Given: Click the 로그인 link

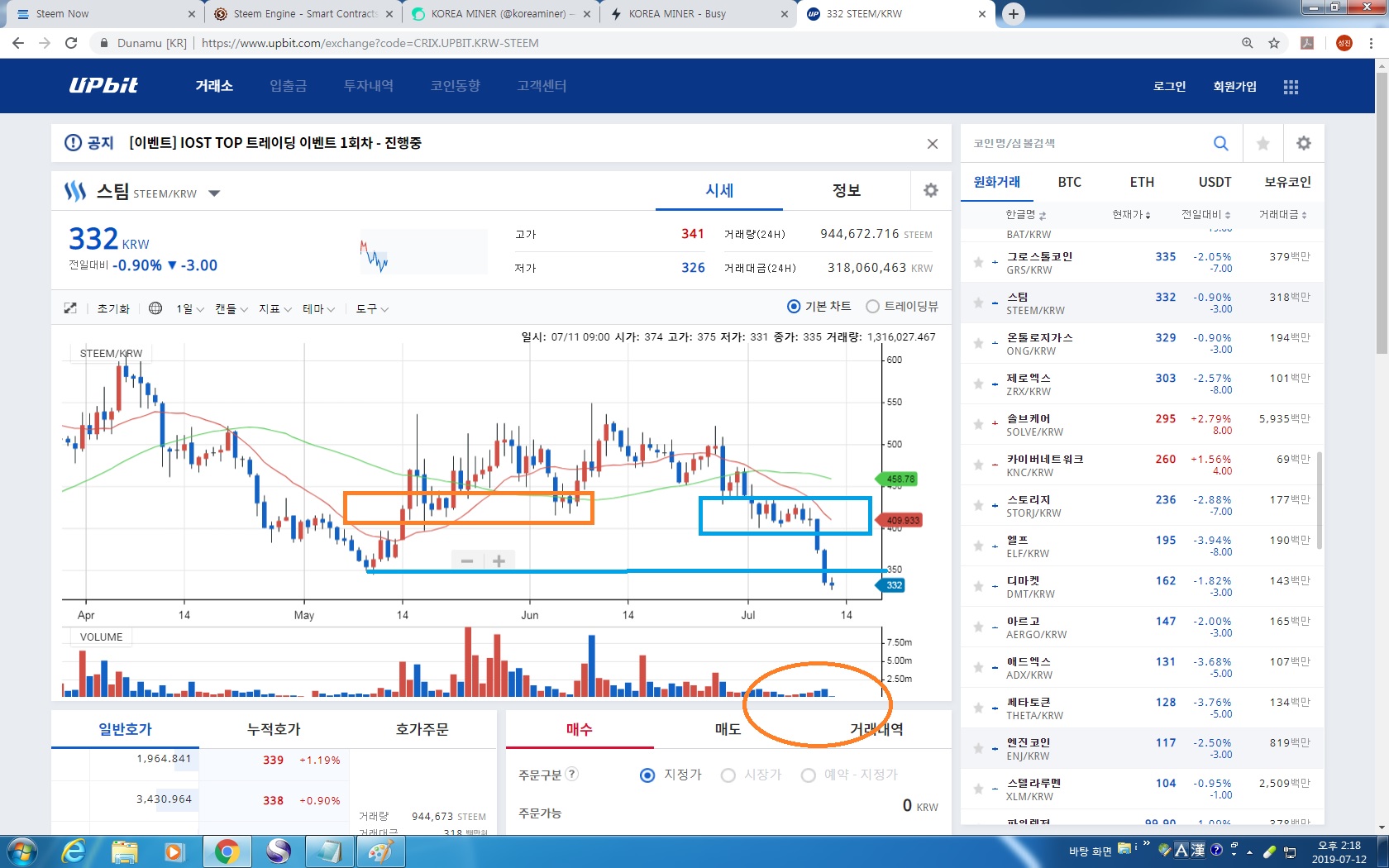Looking at the screenshot, I should 1169,87.
